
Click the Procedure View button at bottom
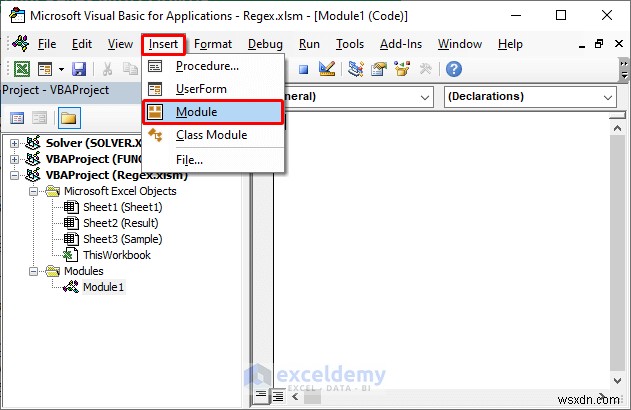(x=261, y=396)
